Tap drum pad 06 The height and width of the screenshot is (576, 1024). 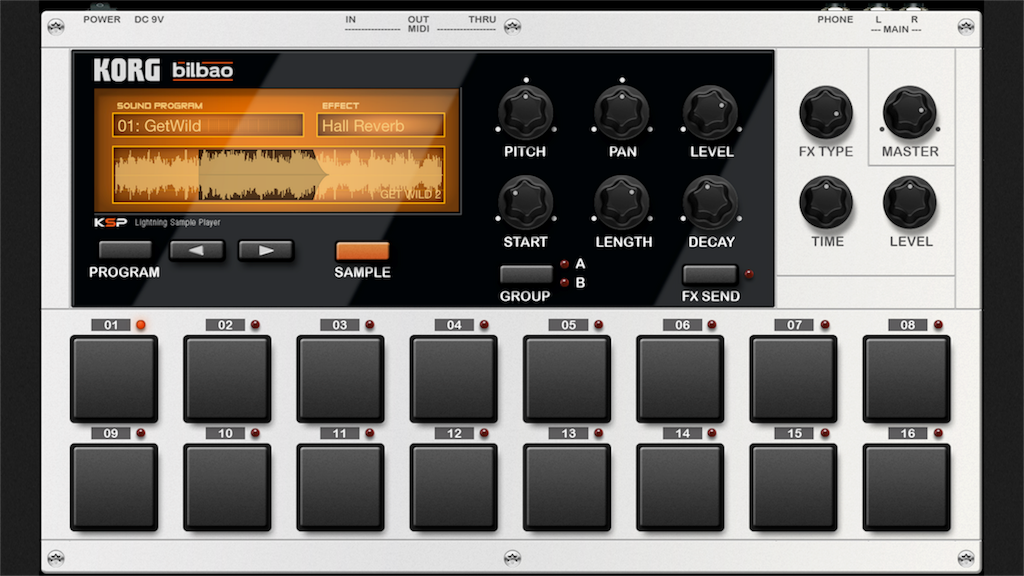680,379
